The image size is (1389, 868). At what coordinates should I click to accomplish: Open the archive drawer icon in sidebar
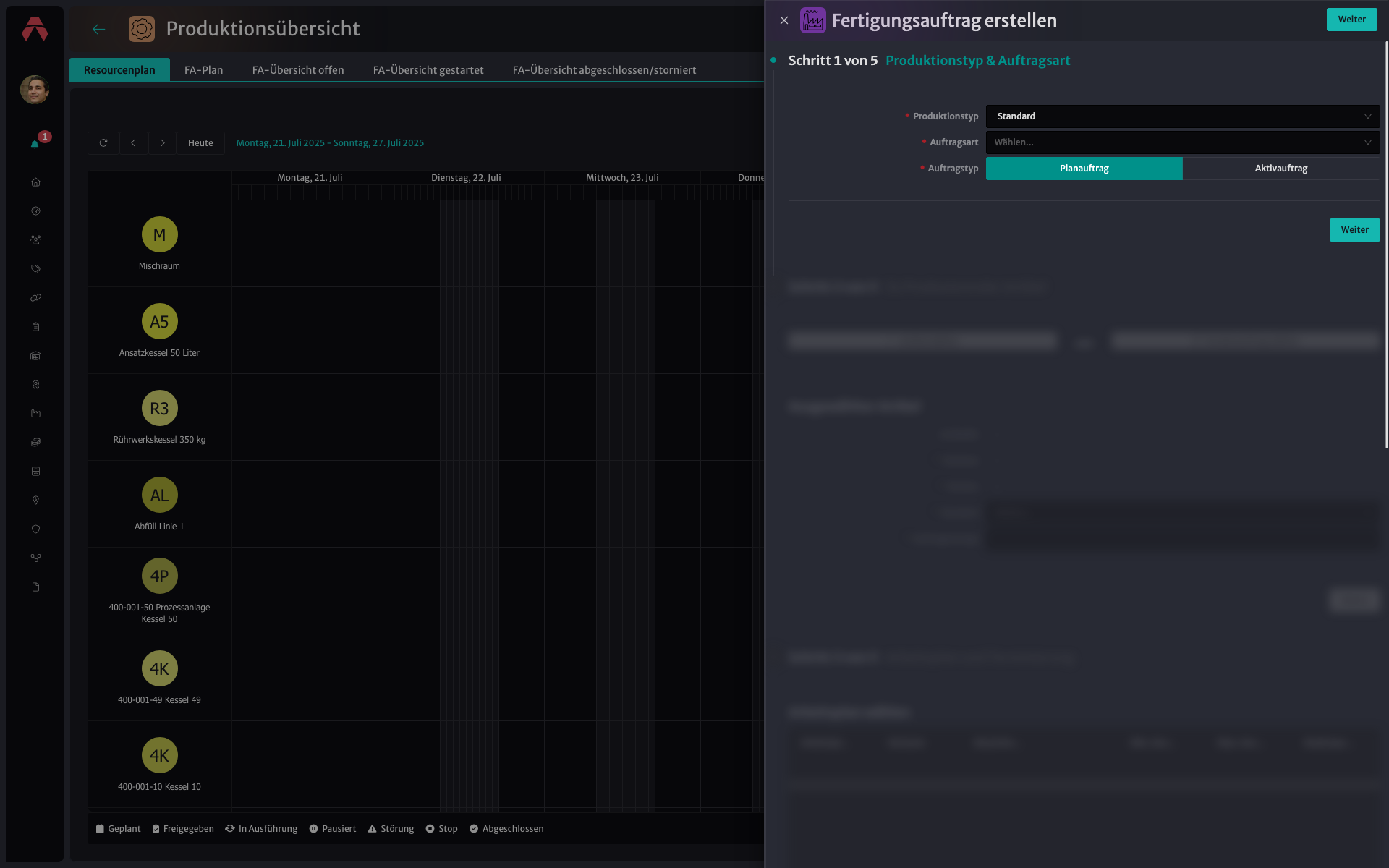pos(35,472)
